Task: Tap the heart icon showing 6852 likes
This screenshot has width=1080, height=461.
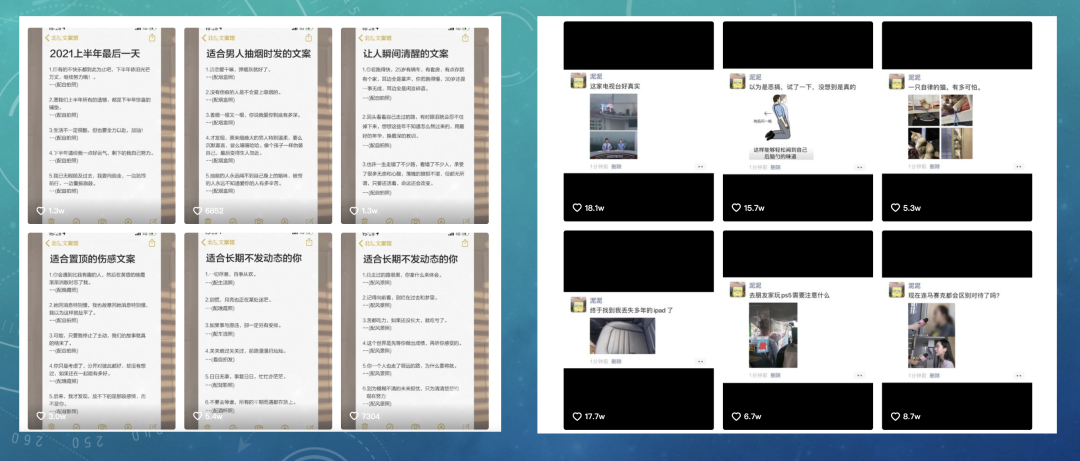Action: [x=197, y=211]
